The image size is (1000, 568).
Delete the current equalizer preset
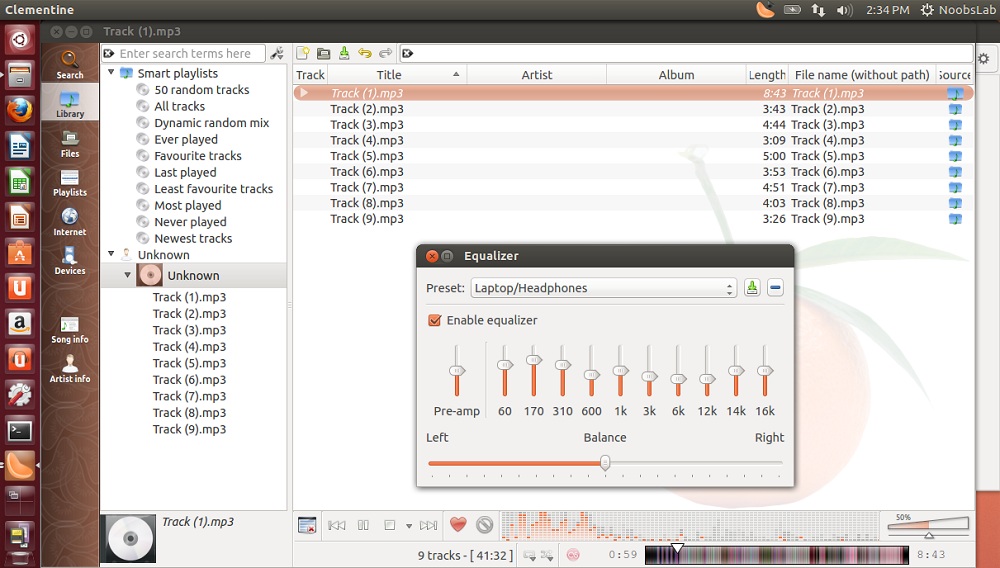click(x=775, y=288)
